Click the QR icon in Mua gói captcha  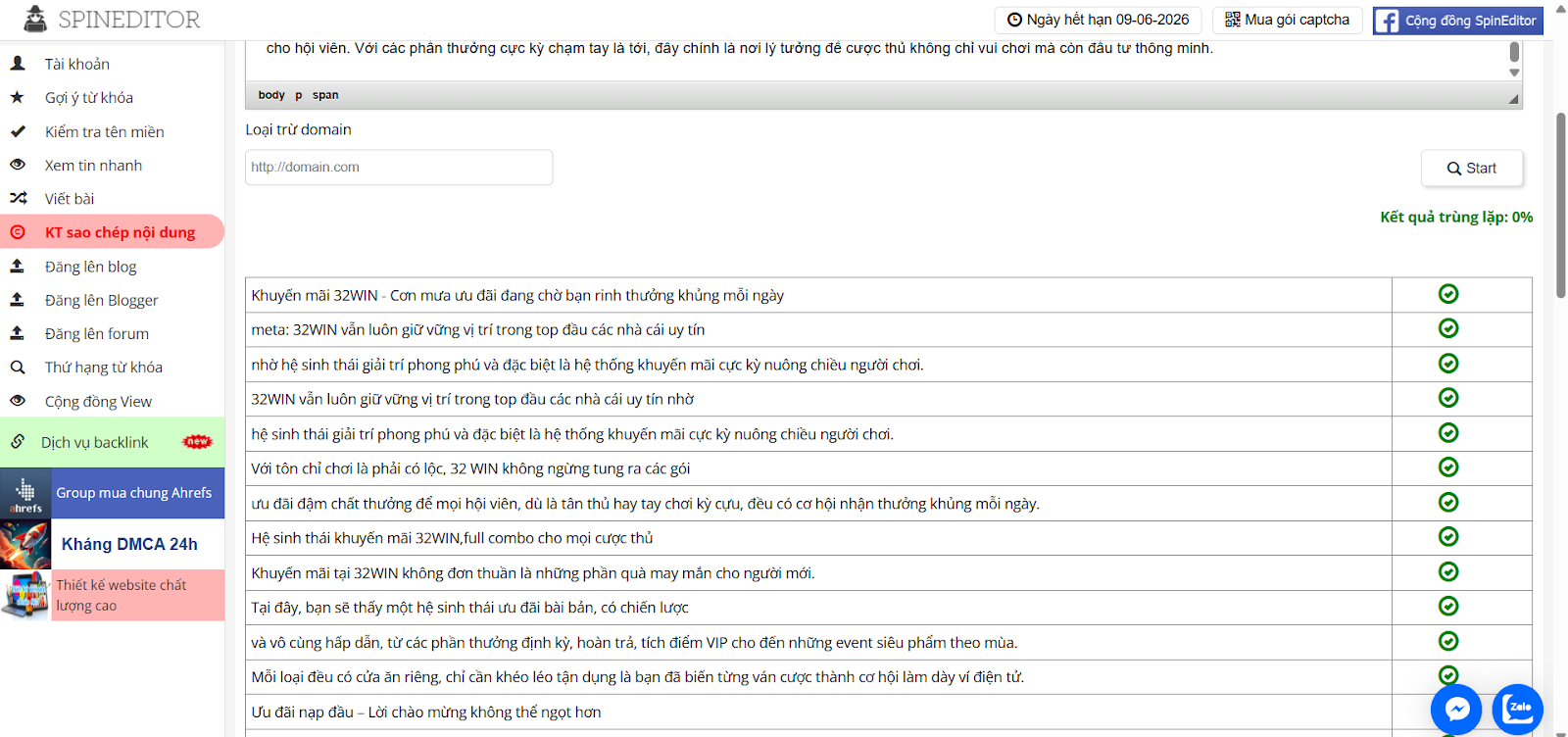pos(1233,20)
